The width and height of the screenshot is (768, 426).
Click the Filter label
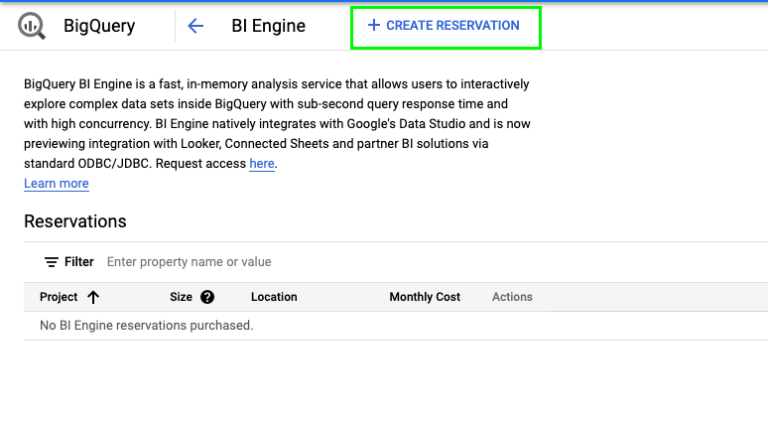[79, 262]
